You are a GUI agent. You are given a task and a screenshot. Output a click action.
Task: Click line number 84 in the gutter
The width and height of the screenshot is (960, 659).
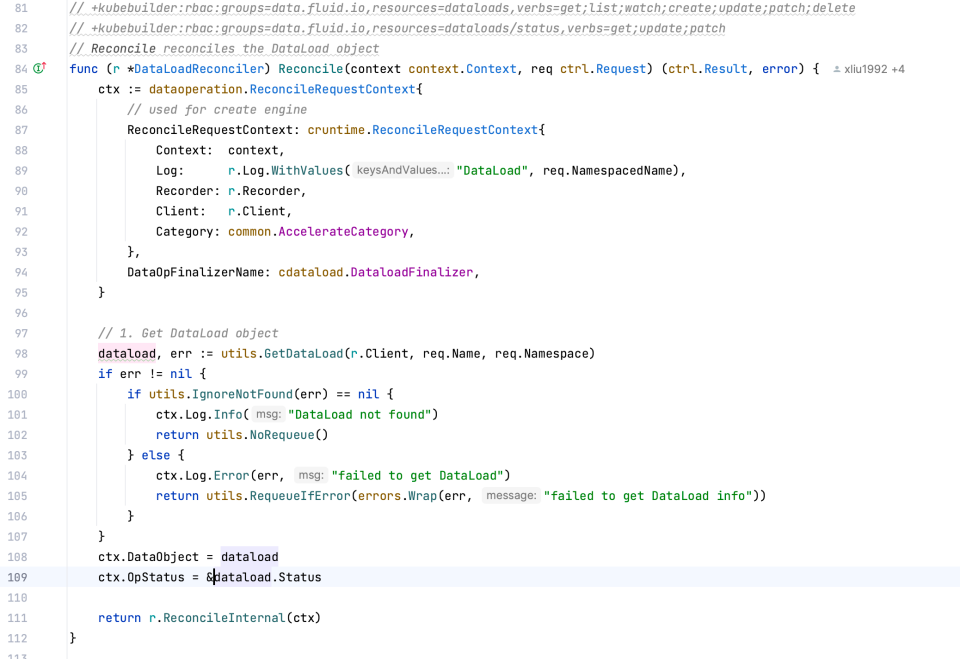coord(21,69)
